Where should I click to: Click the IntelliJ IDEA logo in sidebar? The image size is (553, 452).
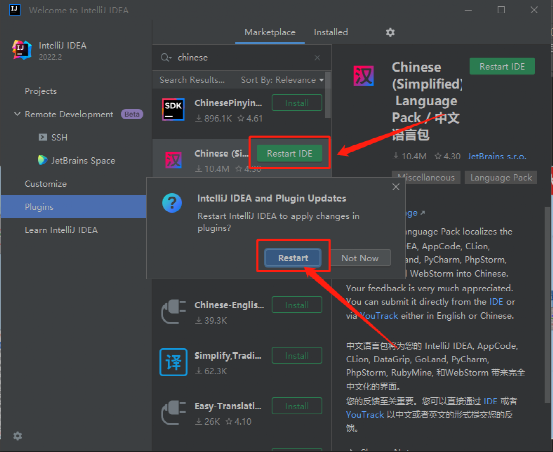(22, 50)
